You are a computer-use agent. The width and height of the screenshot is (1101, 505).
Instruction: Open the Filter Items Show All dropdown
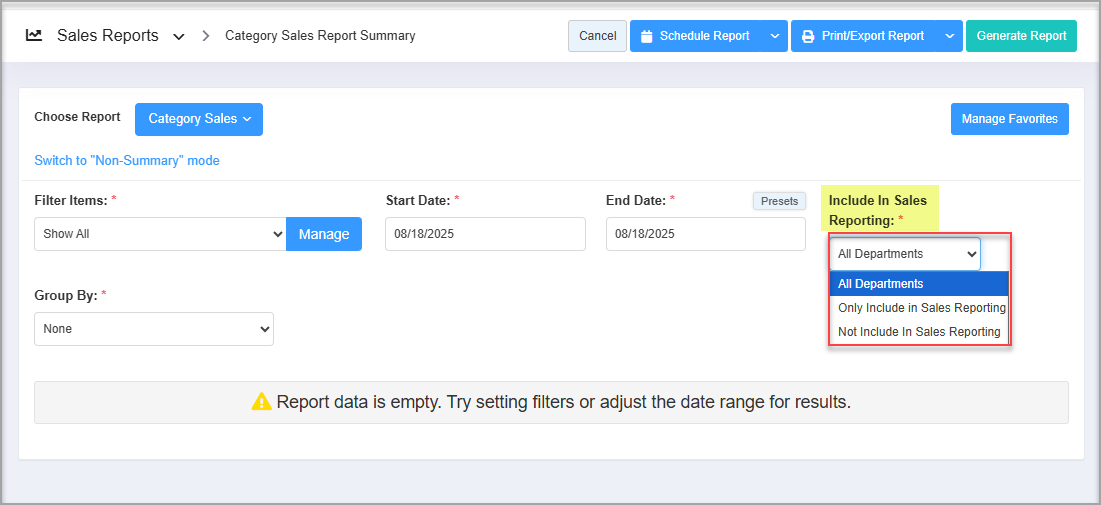coord(160,234)
